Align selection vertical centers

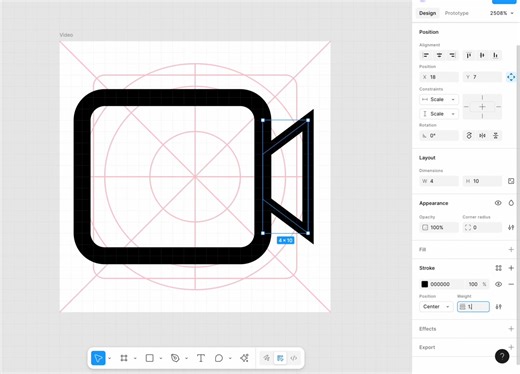click(x=482, y=55)
